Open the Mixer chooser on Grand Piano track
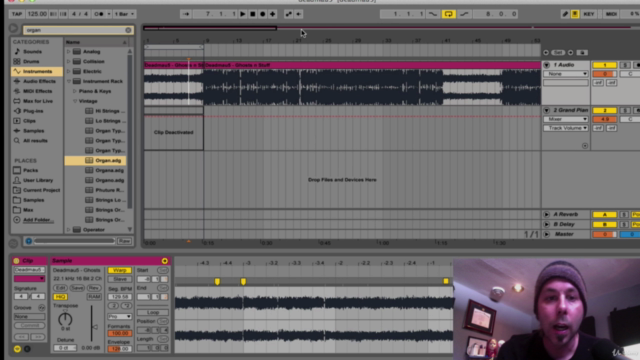The image size is (640, 360). tap(565, 119)
